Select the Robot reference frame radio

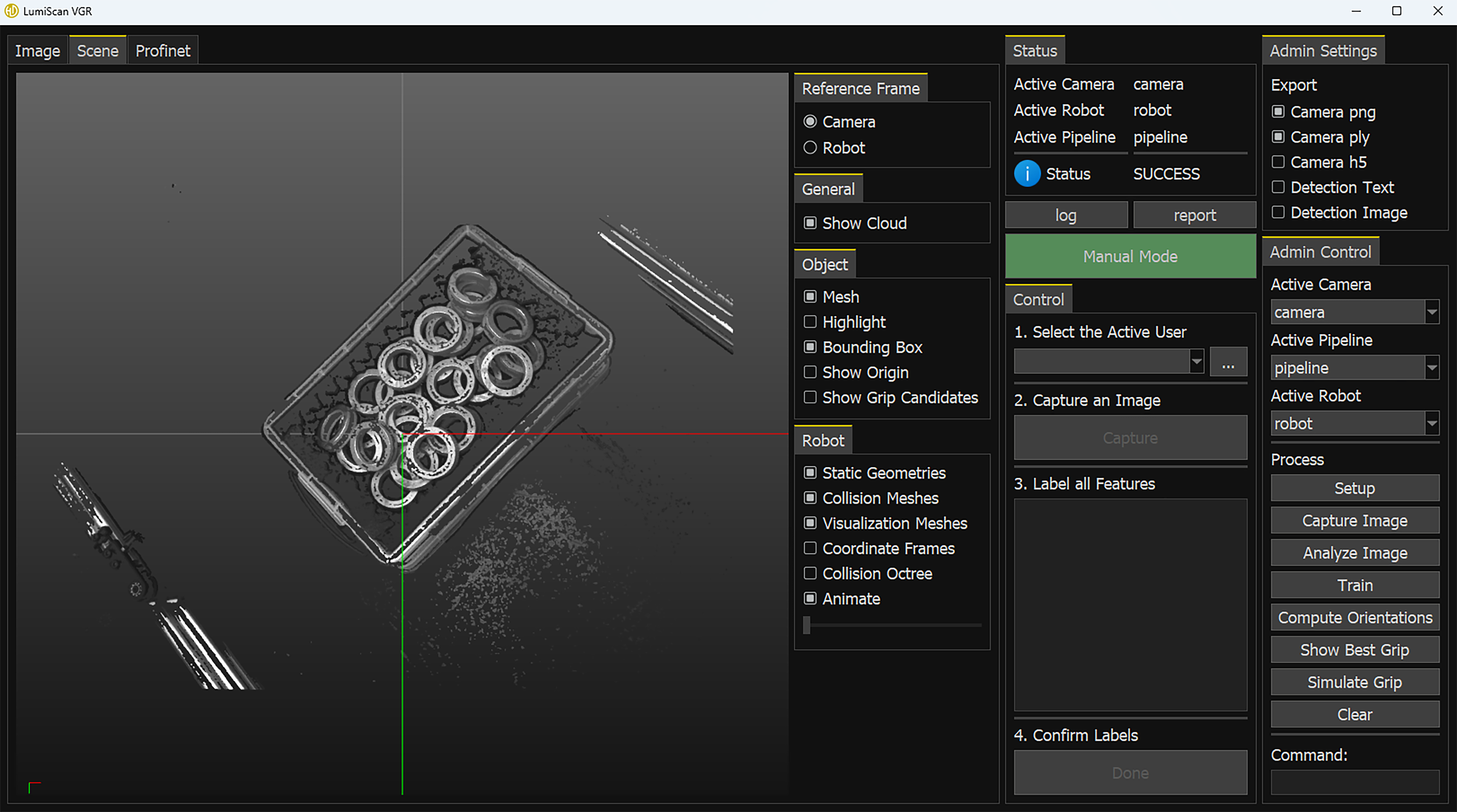[810, 147]
